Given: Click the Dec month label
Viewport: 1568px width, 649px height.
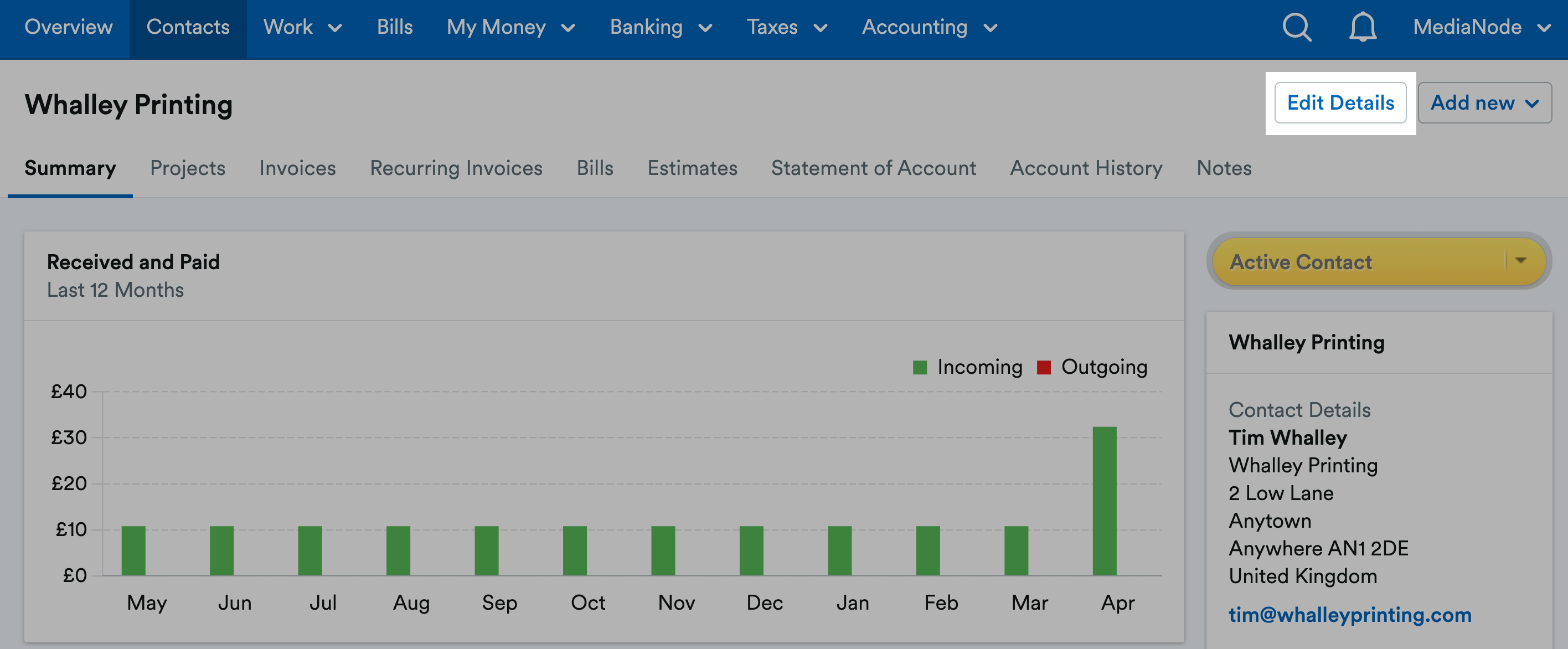Looking at the screenshot, I should point(765,602).
